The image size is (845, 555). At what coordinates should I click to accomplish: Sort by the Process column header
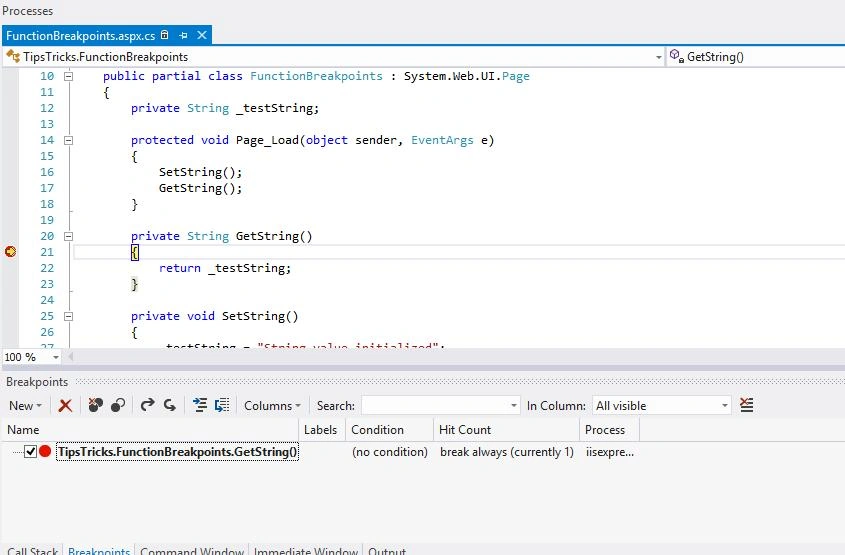click(609, 429)
